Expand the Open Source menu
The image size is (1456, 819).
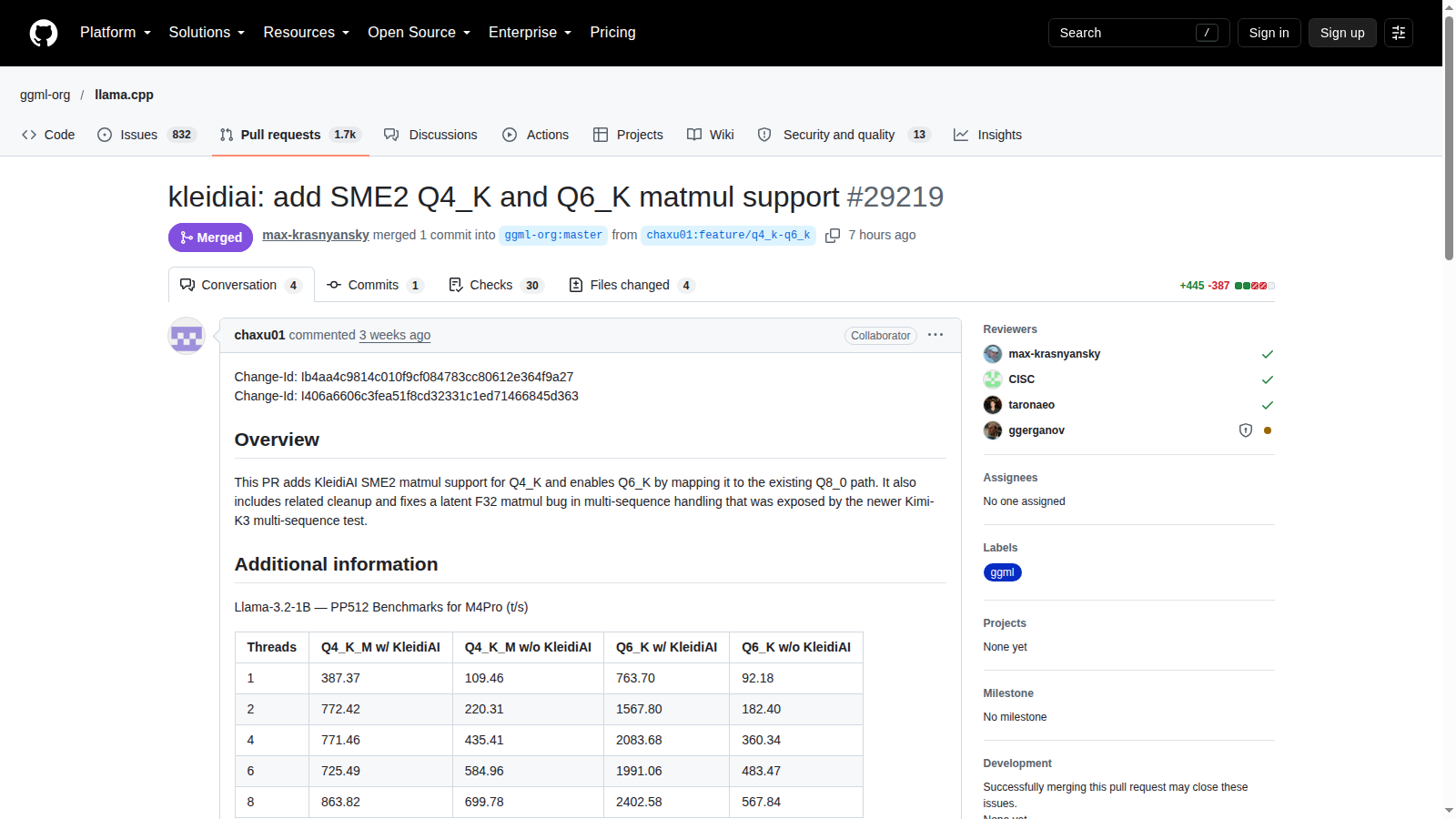pyautogui.click(x=419, y=33)
